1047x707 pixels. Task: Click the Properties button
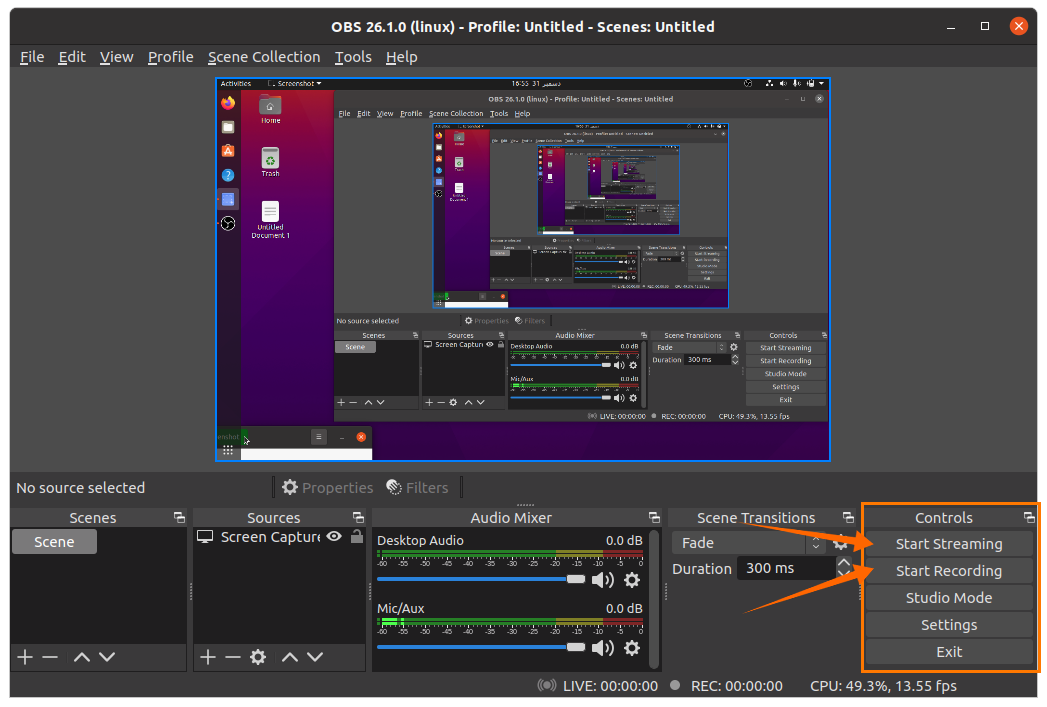point(327,488)
